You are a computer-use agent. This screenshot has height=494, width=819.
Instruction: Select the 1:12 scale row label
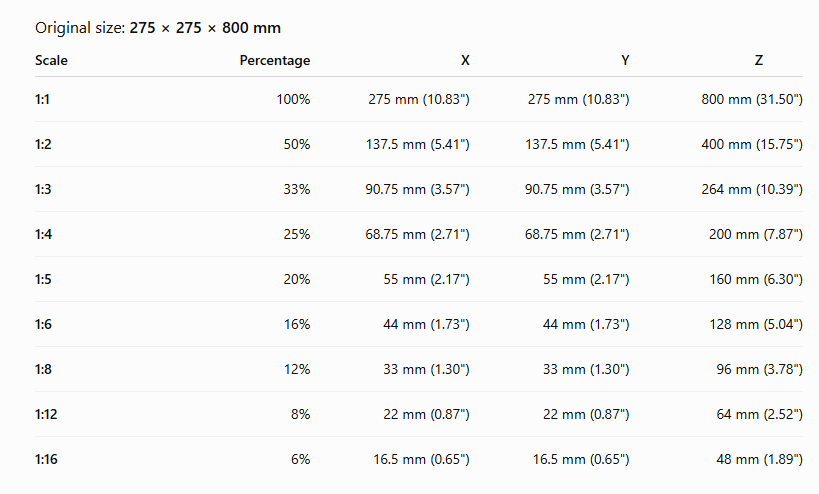tap(46, 414)
